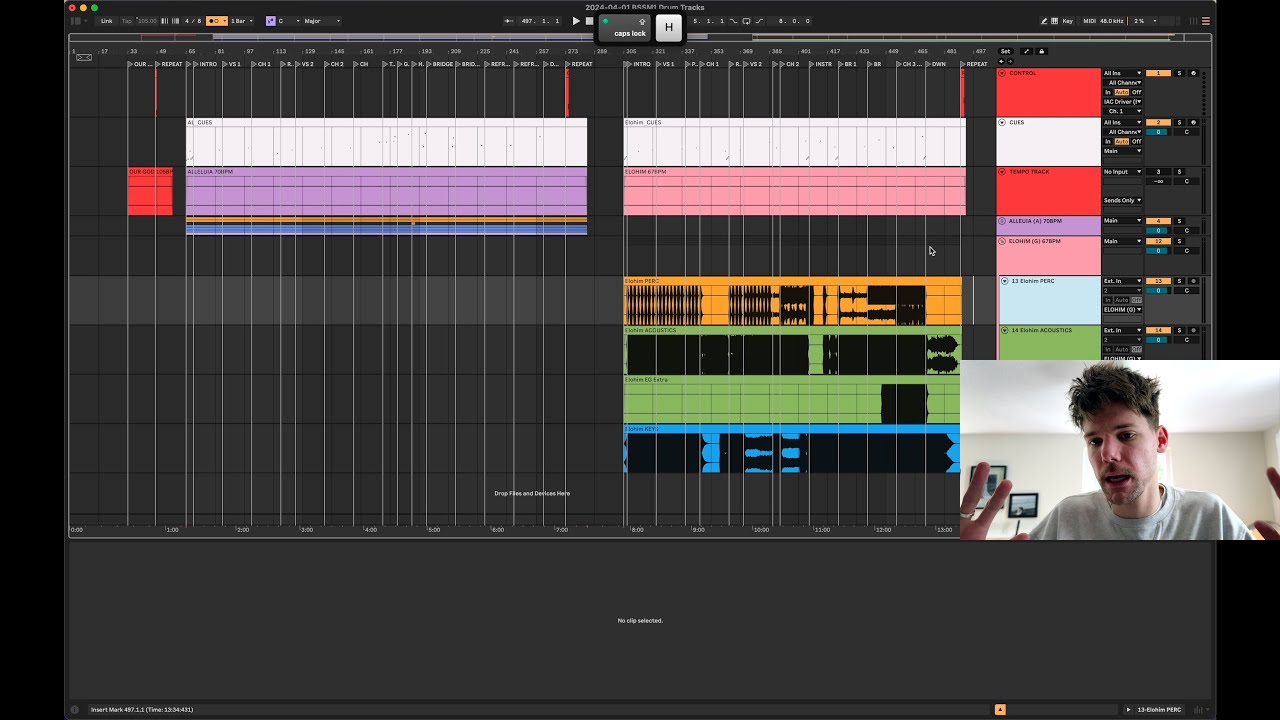
Task: Fold the 13 Elohim PERC track
Action: click(x=1005, y=281)
